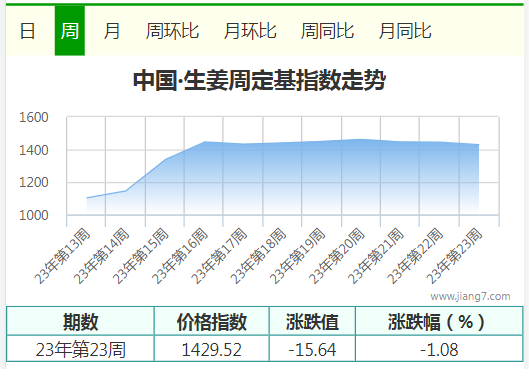Click the chart title 中国·生姜周定基指数走势
The width and height of the screenshot is (529, 369).
259,80
